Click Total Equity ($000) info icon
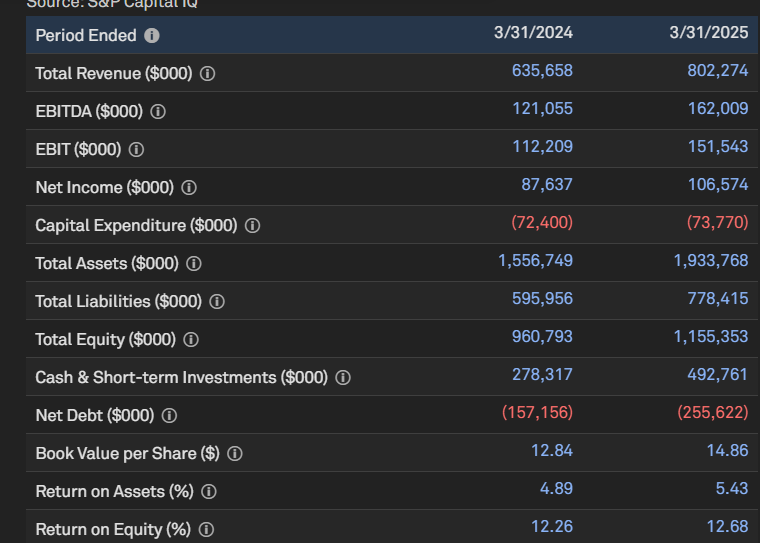Viewport: 760px width, 543px height. (191, 339)
